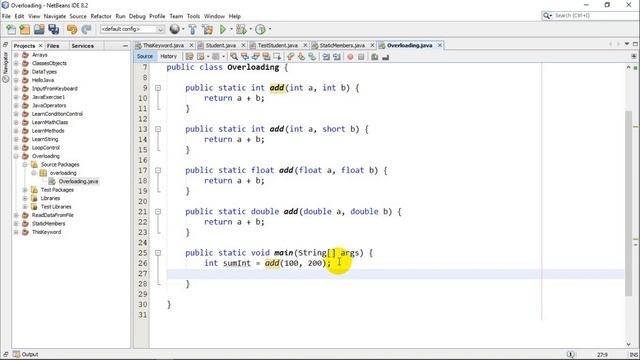
Task: Click the editor Find Selection magnifier icon
Action: [x=234, y=57]
